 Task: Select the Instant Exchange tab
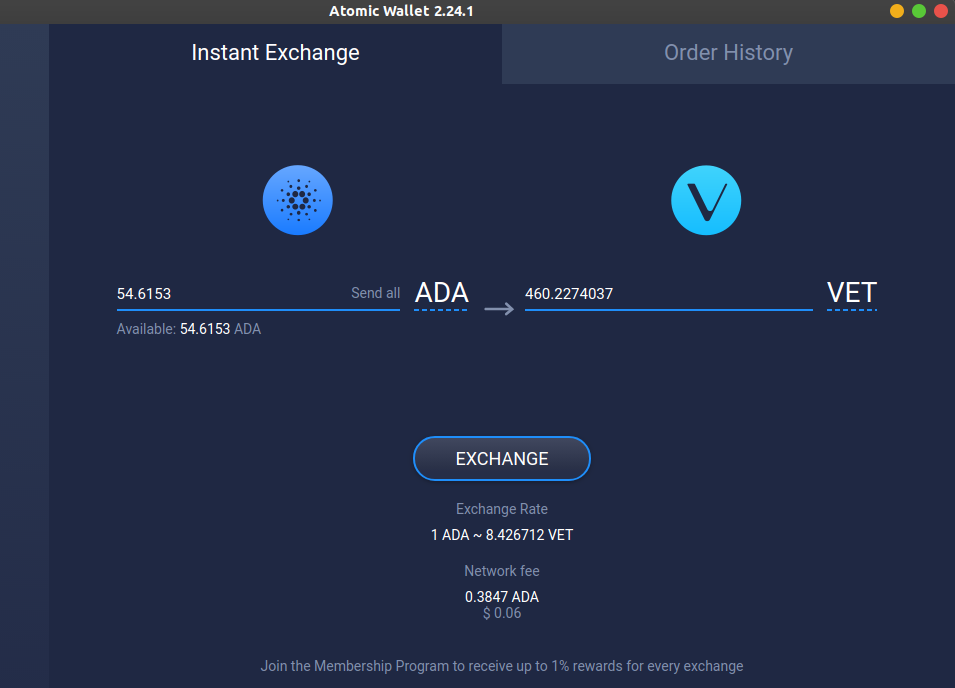click(x=275, y=52)
